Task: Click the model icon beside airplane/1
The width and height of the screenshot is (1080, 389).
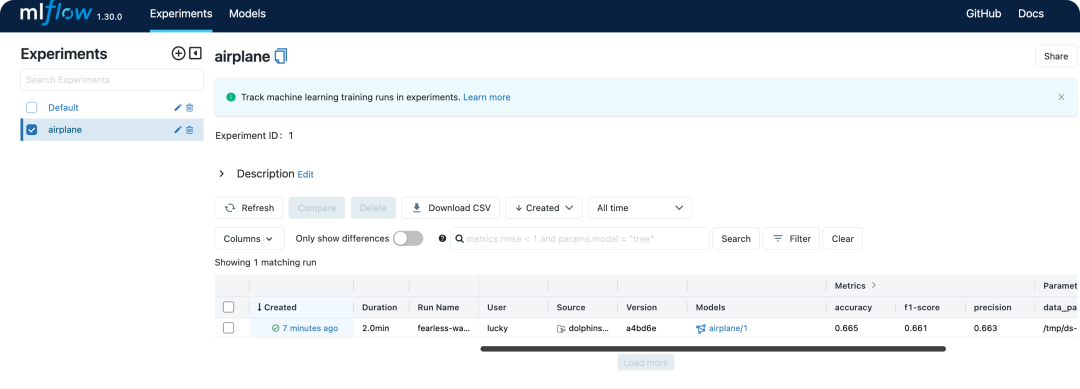Action: tap(700, 328)
